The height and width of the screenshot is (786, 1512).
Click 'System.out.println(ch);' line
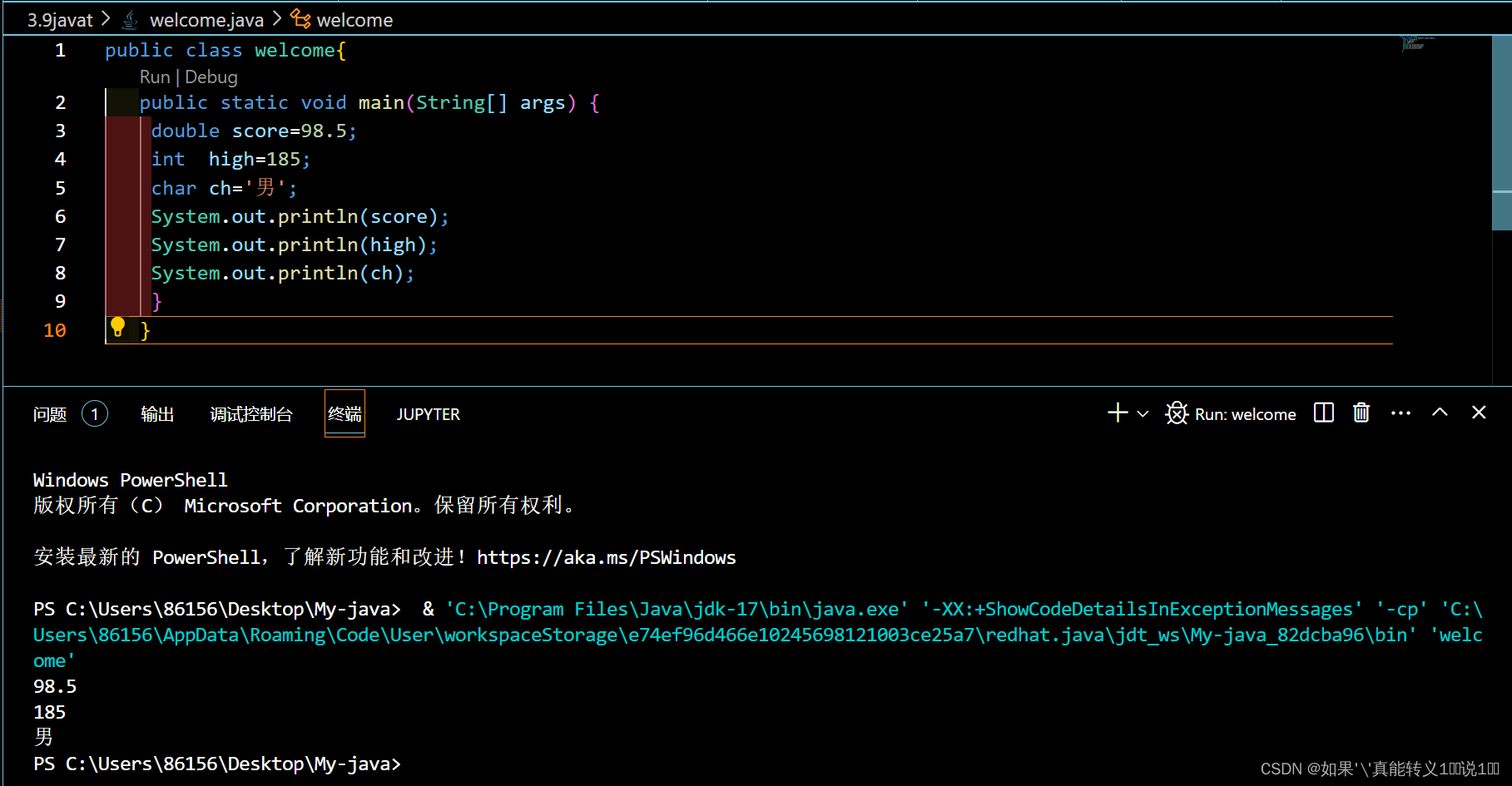coord(282,274)
